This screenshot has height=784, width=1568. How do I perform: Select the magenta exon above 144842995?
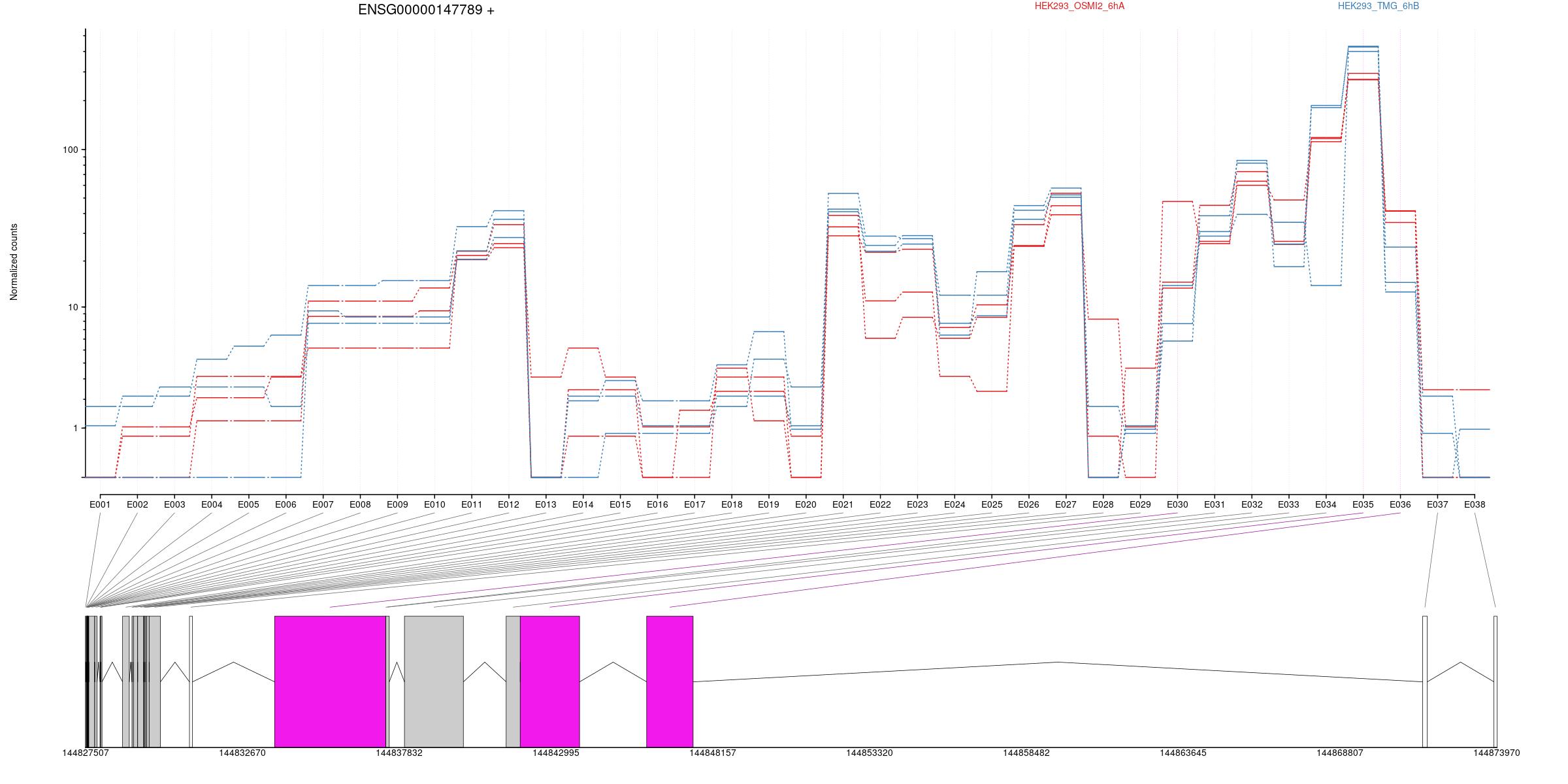coord(550,681)
